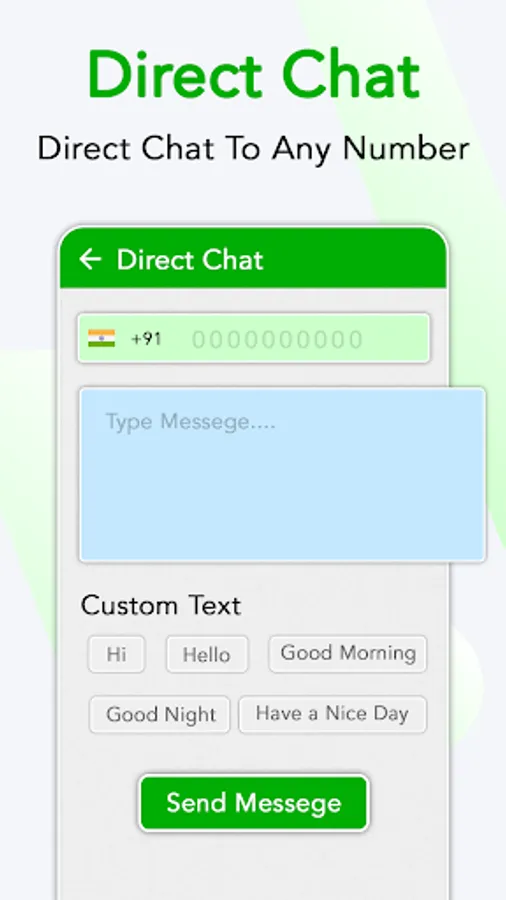Viewport: 506px width, 900px height.
Task: Click the green app header bar
Action: click(x=254, y=258)
